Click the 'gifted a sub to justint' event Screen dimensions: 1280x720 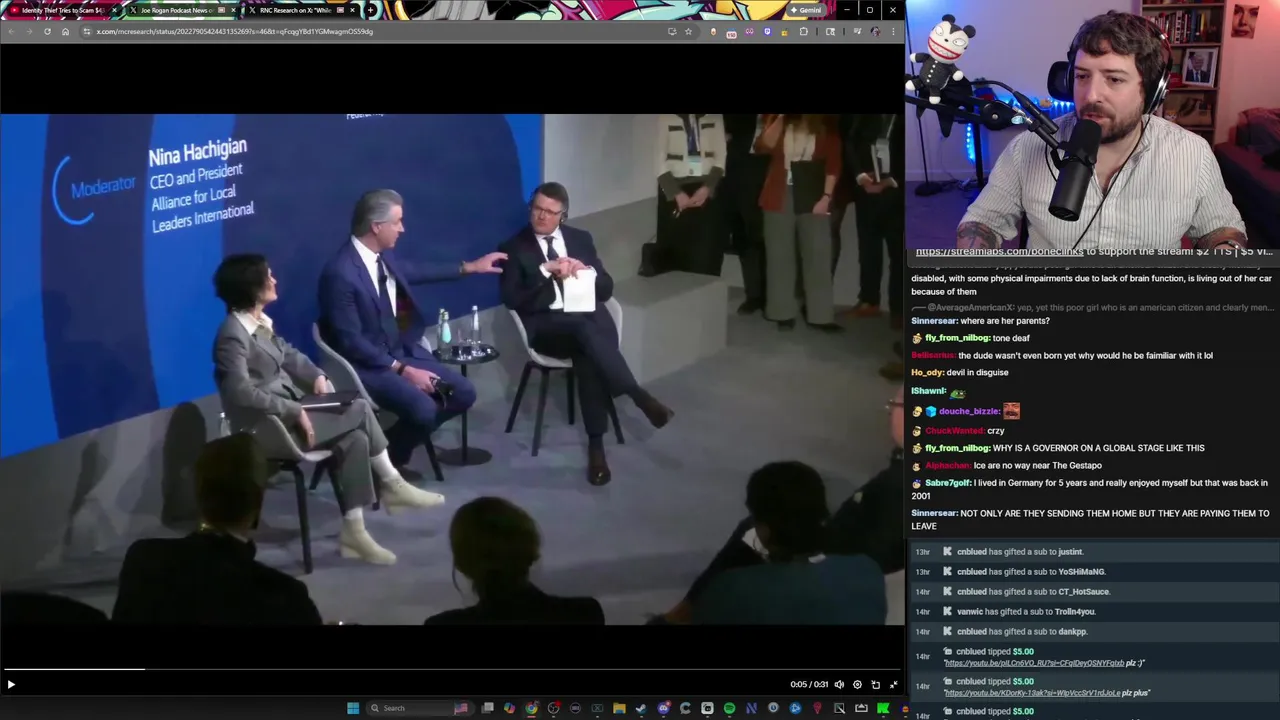click(1095, 552)
